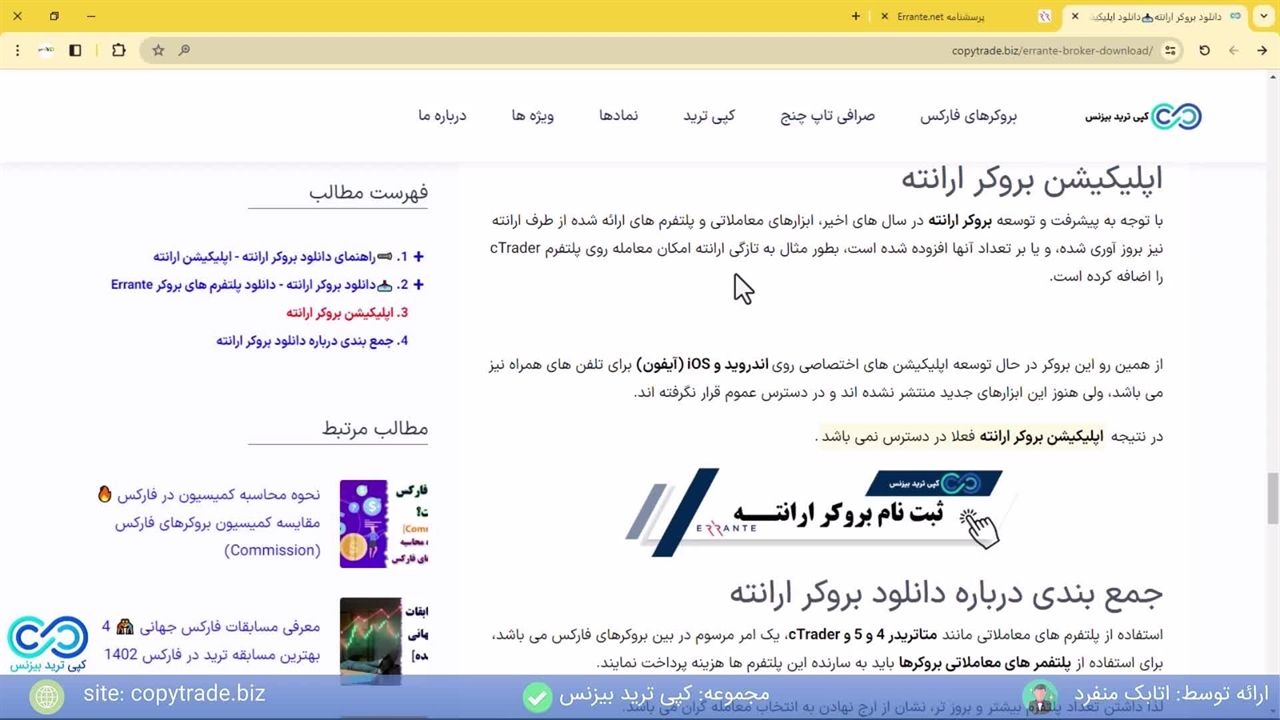Click the zoom magnifier icon in address bar
The width and height of the screenshot is (1280, 720).
[x=184, y=50]
